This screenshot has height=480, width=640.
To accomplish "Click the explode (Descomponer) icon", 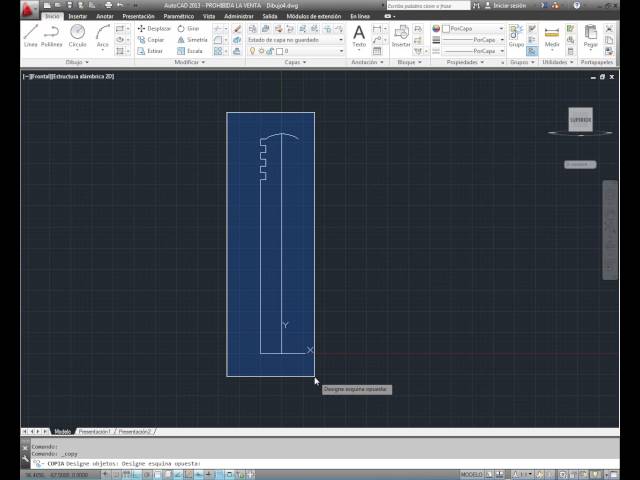I will (x=237, y=40).
